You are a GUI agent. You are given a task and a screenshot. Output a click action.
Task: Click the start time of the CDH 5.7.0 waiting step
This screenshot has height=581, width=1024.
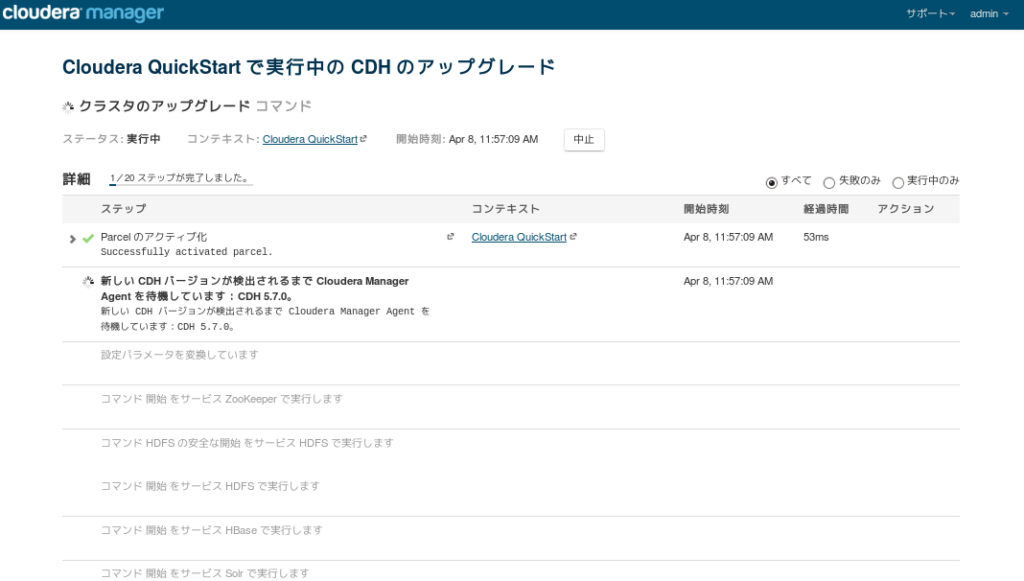pos(728,281)
